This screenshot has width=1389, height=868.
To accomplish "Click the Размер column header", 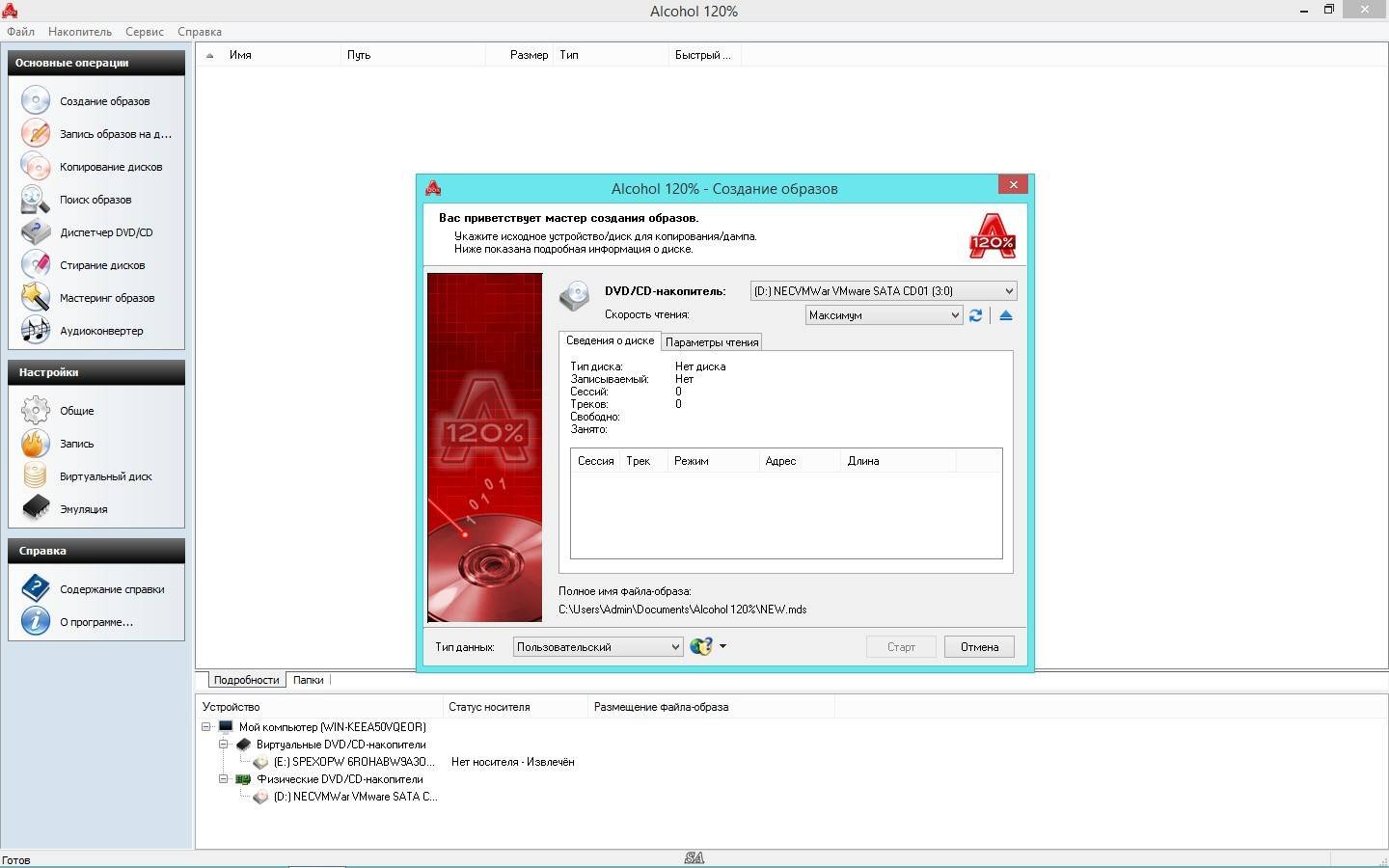I will coord(519,55).
